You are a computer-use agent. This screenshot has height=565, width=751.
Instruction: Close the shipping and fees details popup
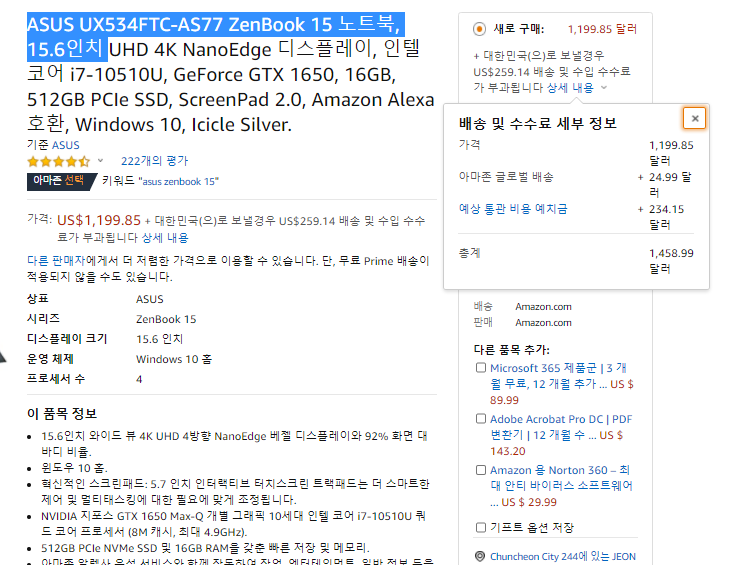tap(694, 118)
